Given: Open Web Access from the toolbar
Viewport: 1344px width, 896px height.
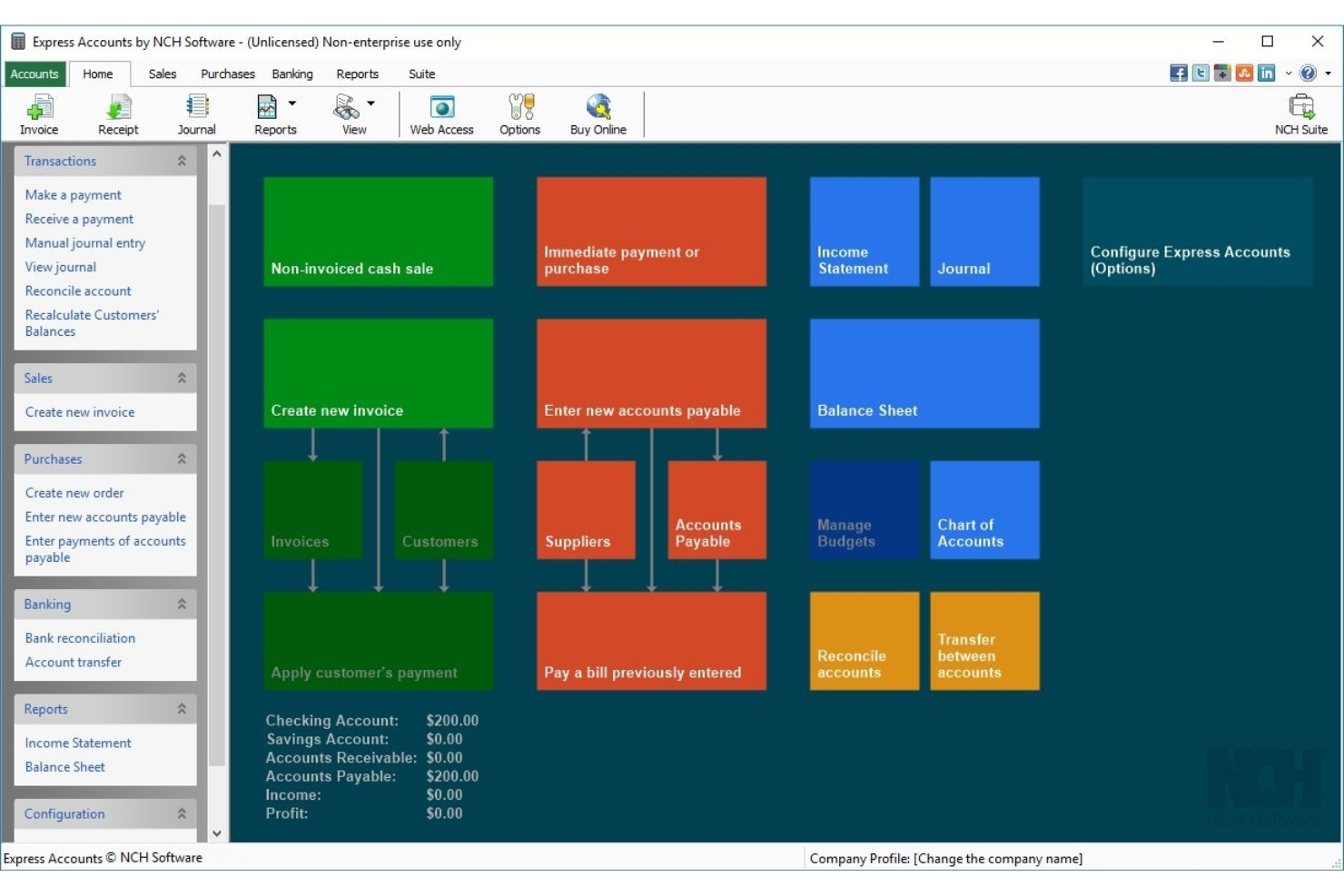Looking at the screenshot, I should [x=441, y=114].
